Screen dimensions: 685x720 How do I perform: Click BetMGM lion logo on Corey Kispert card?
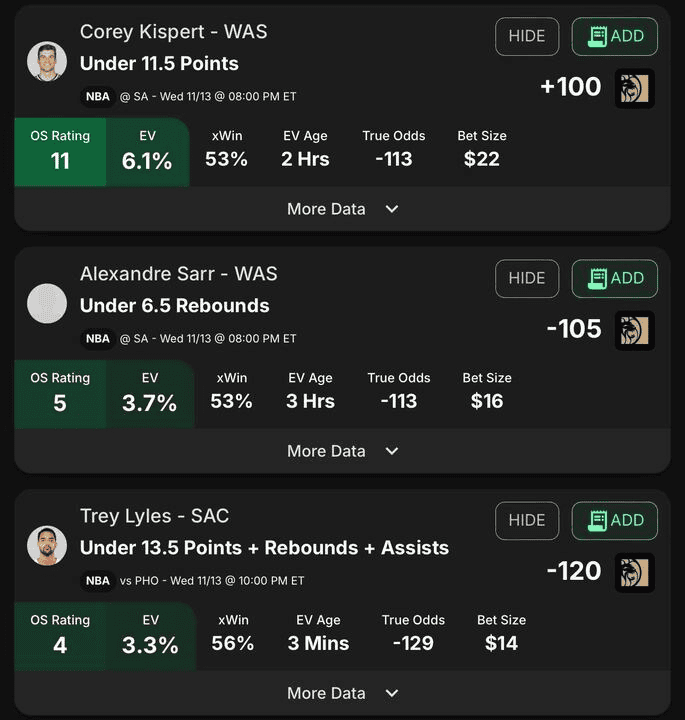pyautogui.click(x=634, y=88)
